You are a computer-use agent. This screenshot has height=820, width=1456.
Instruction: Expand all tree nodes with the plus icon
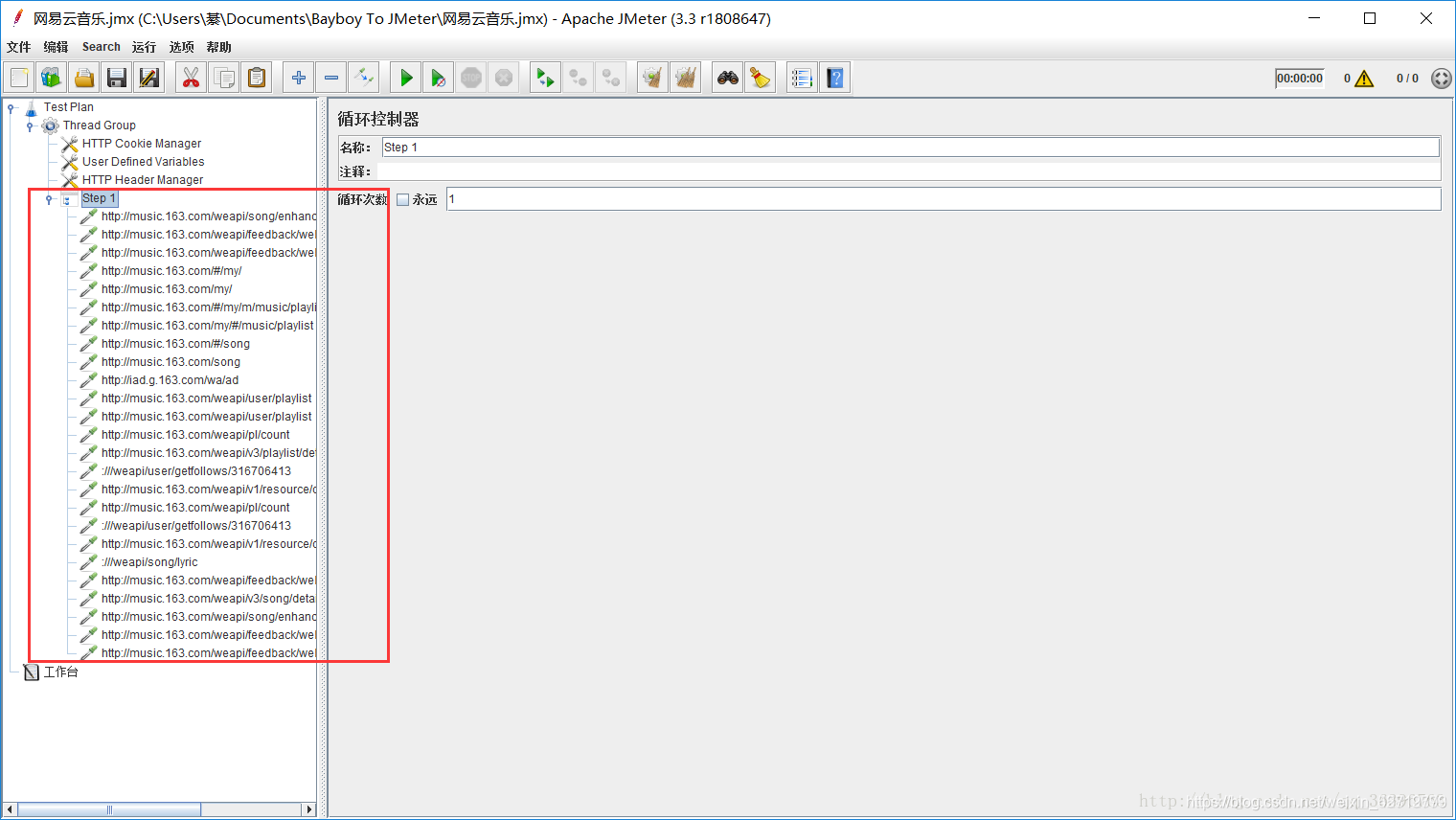pos(299,78)
